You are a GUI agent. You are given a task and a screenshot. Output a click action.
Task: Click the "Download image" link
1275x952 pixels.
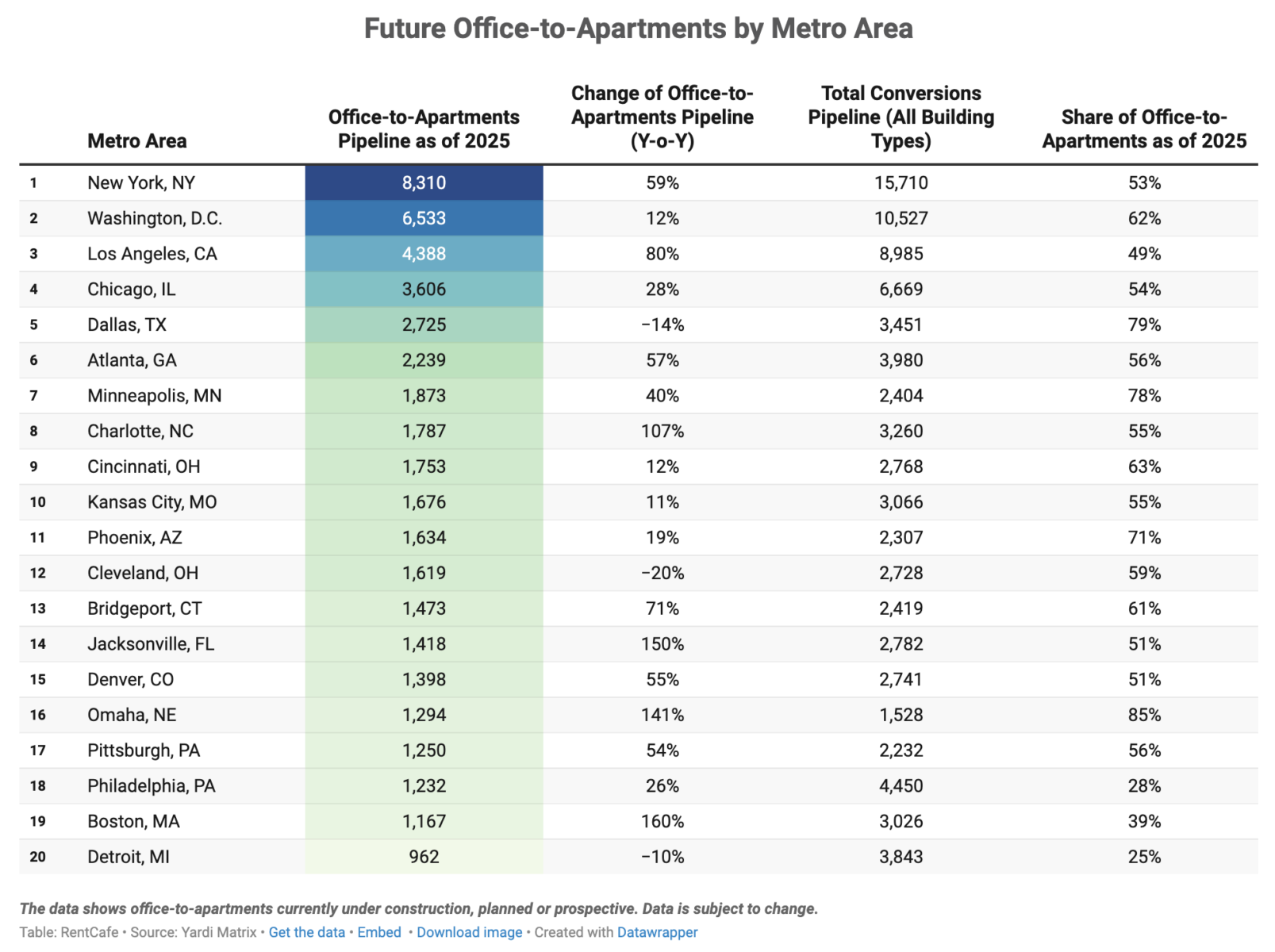click(x=469, y=932)
